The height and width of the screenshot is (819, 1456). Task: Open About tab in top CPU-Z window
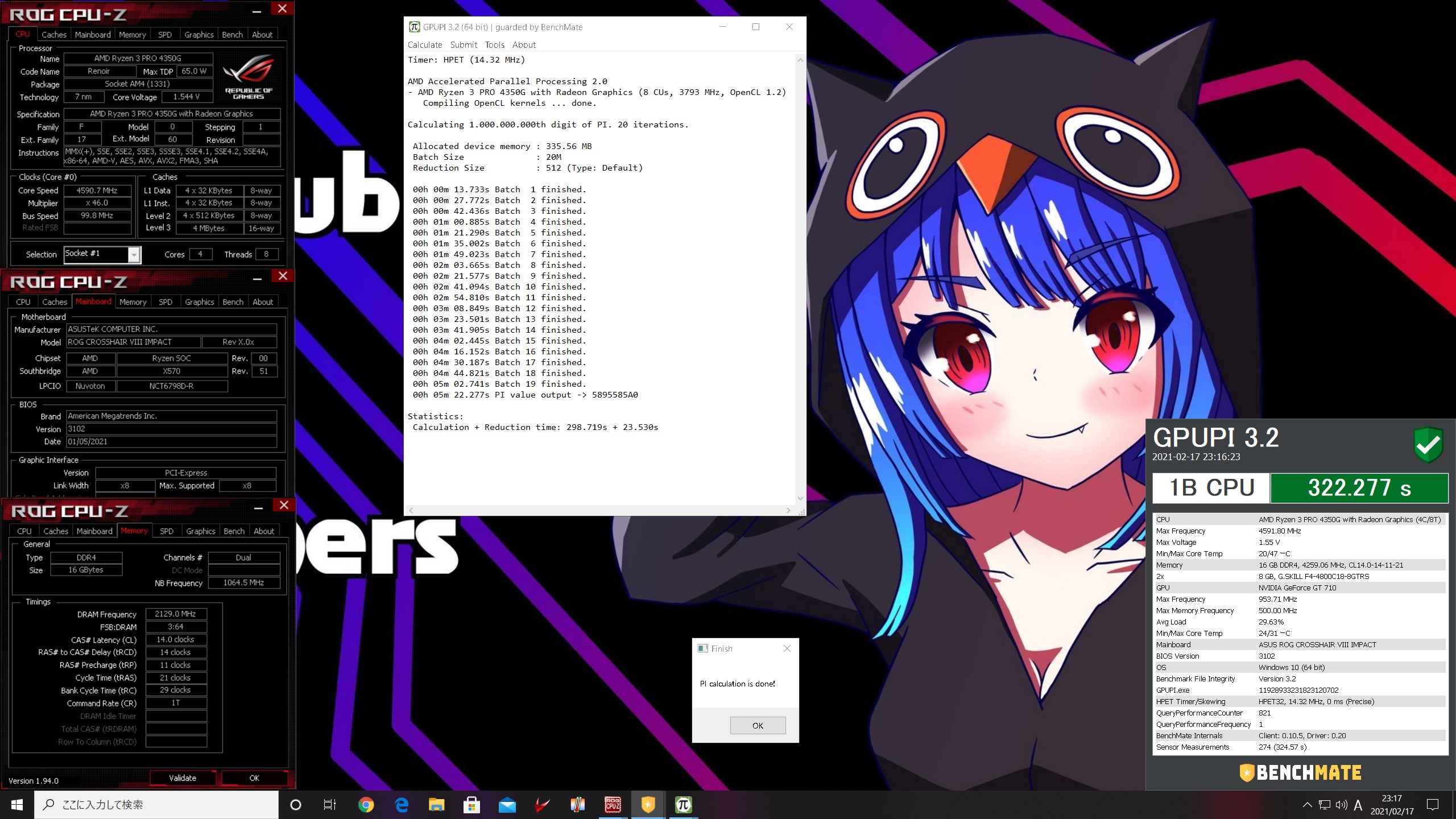(262, 35)
